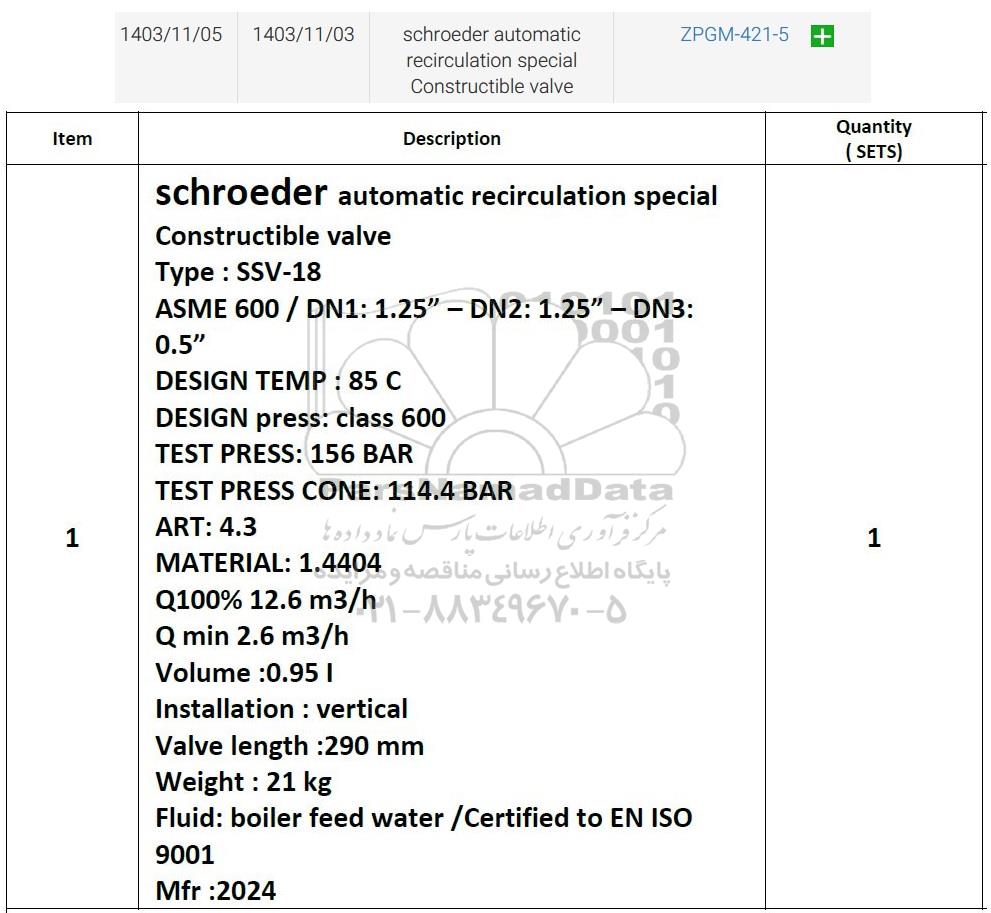Click the 'Volume :0.95 l' line
Viewport: 991px width, 913px height.
(245, 673)
